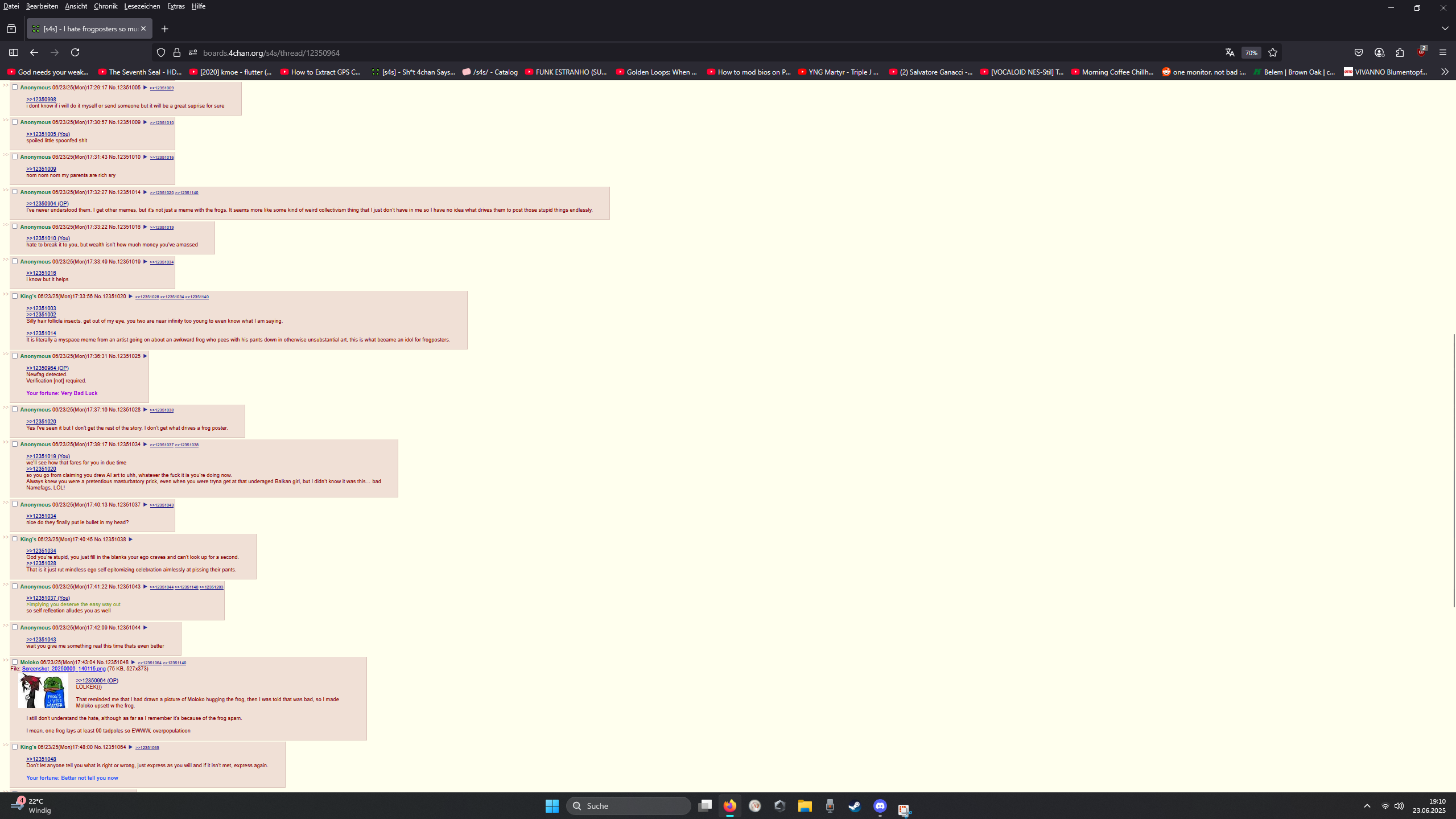Open Firefox from the taskbar
Viewport: 1456px width, 819px height.
click(x=730, y=806)
